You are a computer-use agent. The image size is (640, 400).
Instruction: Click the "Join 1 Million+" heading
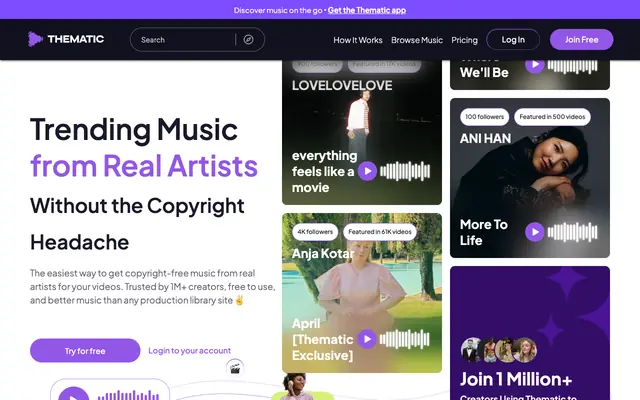point(516,379)
